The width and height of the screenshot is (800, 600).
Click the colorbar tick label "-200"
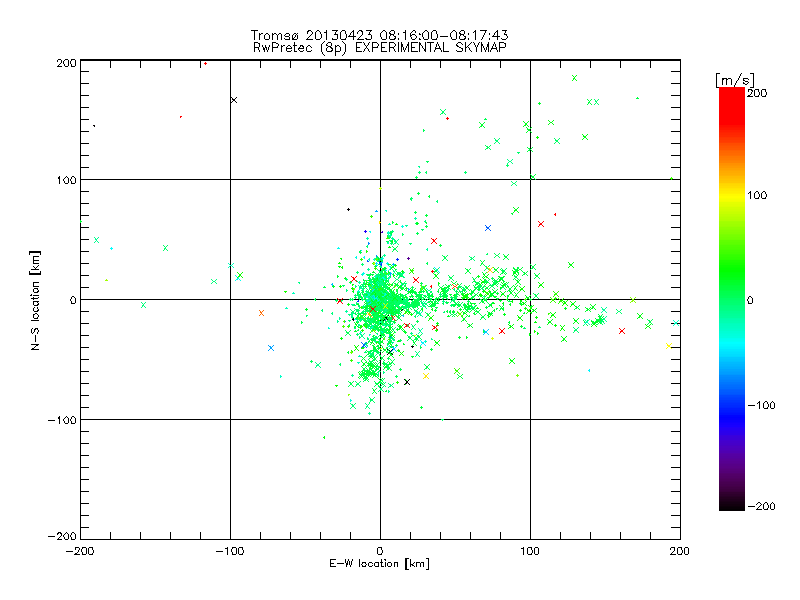click(x=761, y=506)
